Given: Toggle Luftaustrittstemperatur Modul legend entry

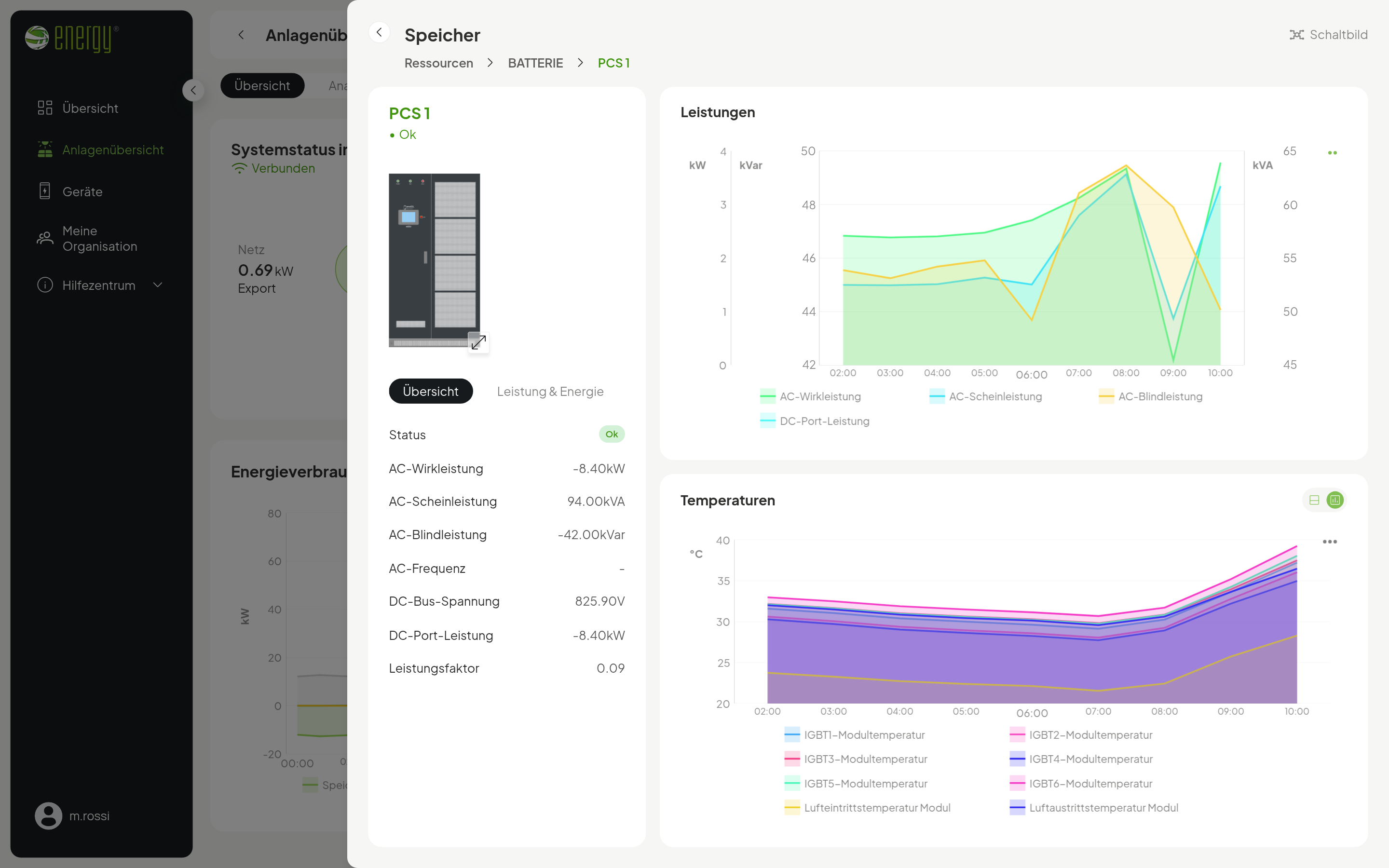Looking at the screenshot, I should click(x=1093, y=808).
